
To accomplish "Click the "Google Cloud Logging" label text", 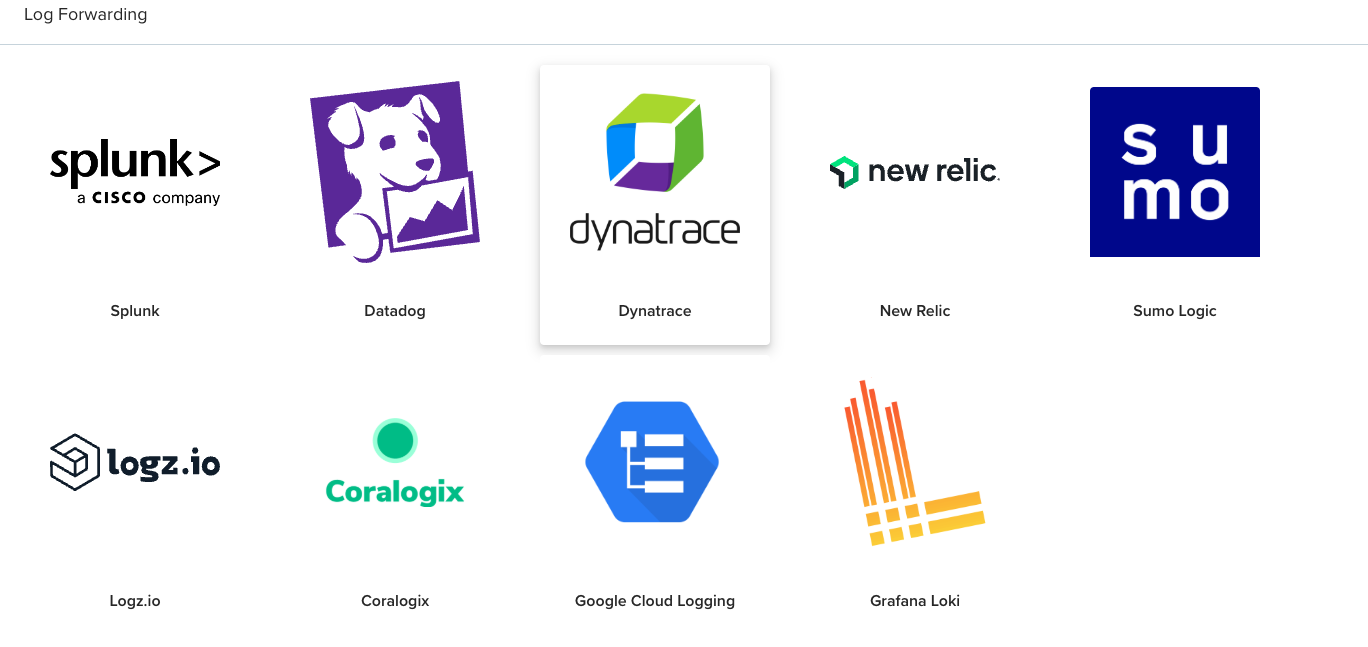I will coord(655,601).
